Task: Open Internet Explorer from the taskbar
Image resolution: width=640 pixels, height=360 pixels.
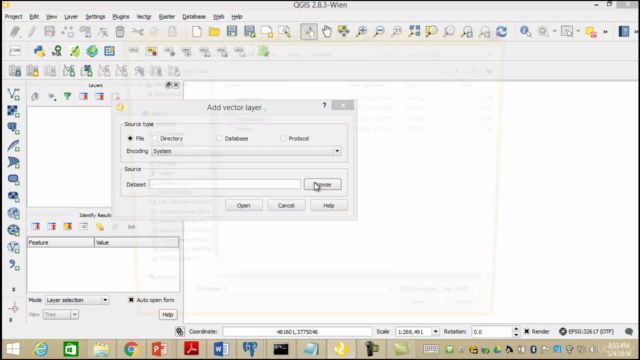Action: click(41, 349)
